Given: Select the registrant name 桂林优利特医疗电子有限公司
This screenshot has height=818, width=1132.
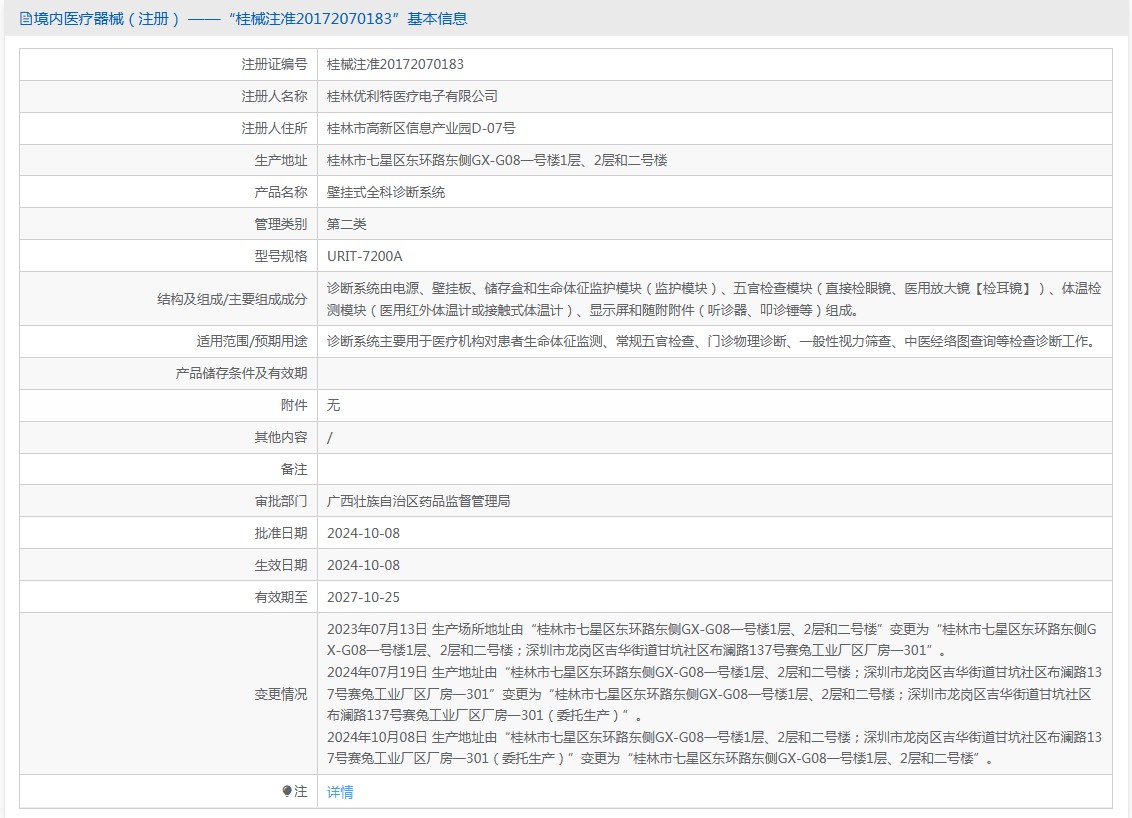Looking at the screenshot, I should 412,96.
